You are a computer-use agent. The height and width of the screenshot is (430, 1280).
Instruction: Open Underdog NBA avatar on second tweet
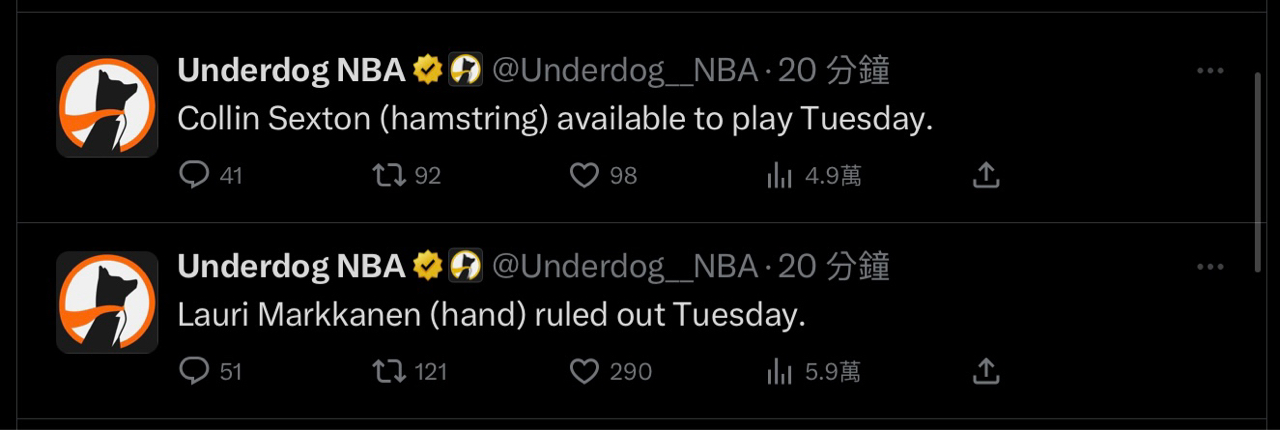(107, 302)
